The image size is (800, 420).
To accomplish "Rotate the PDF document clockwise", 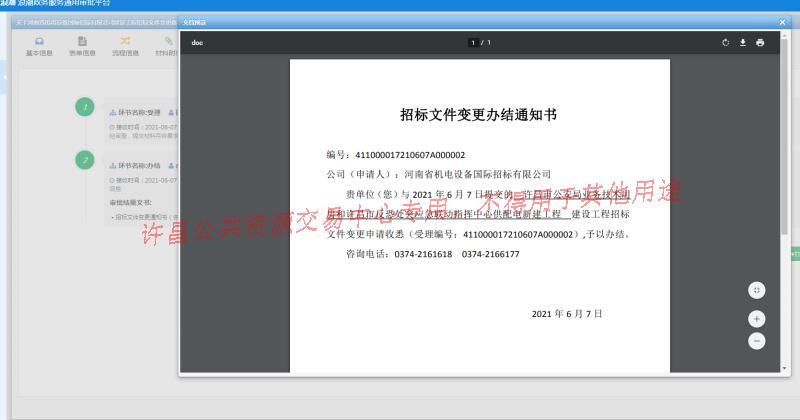I will pos(726,43).
